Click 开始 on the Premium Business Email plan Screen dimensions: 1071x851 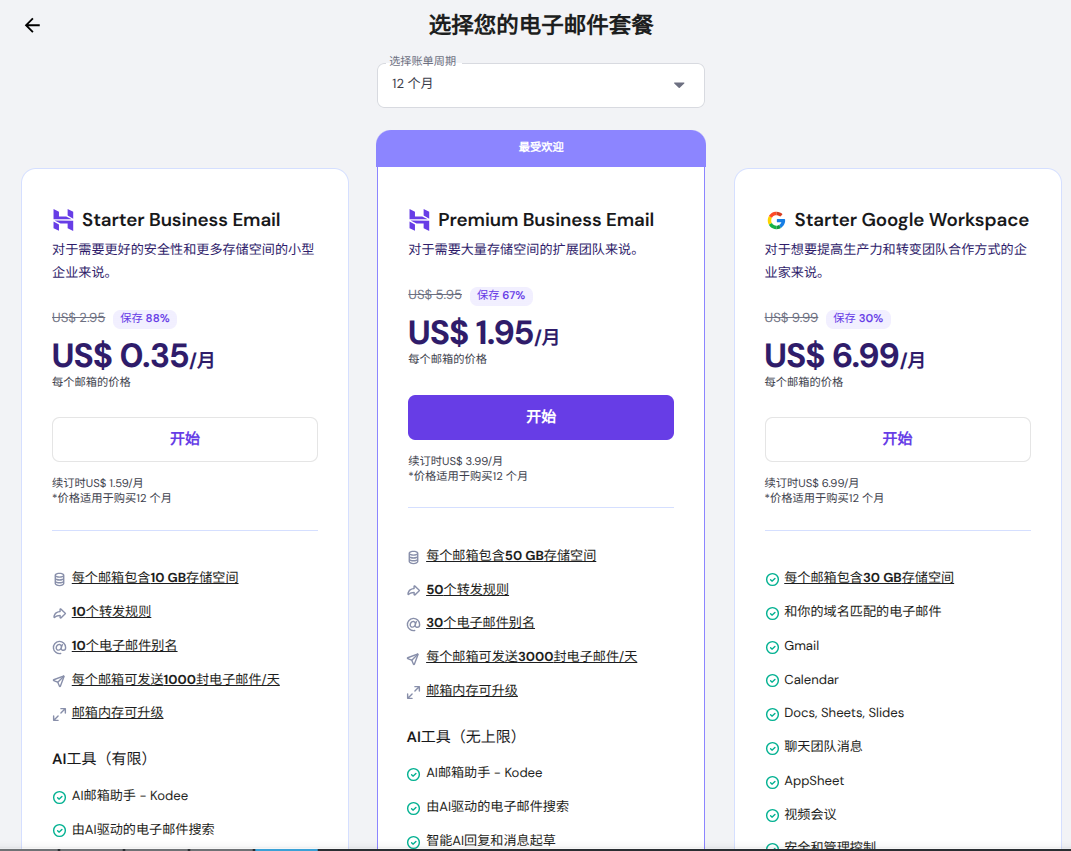pyautogui.click(x=540, y=417)
